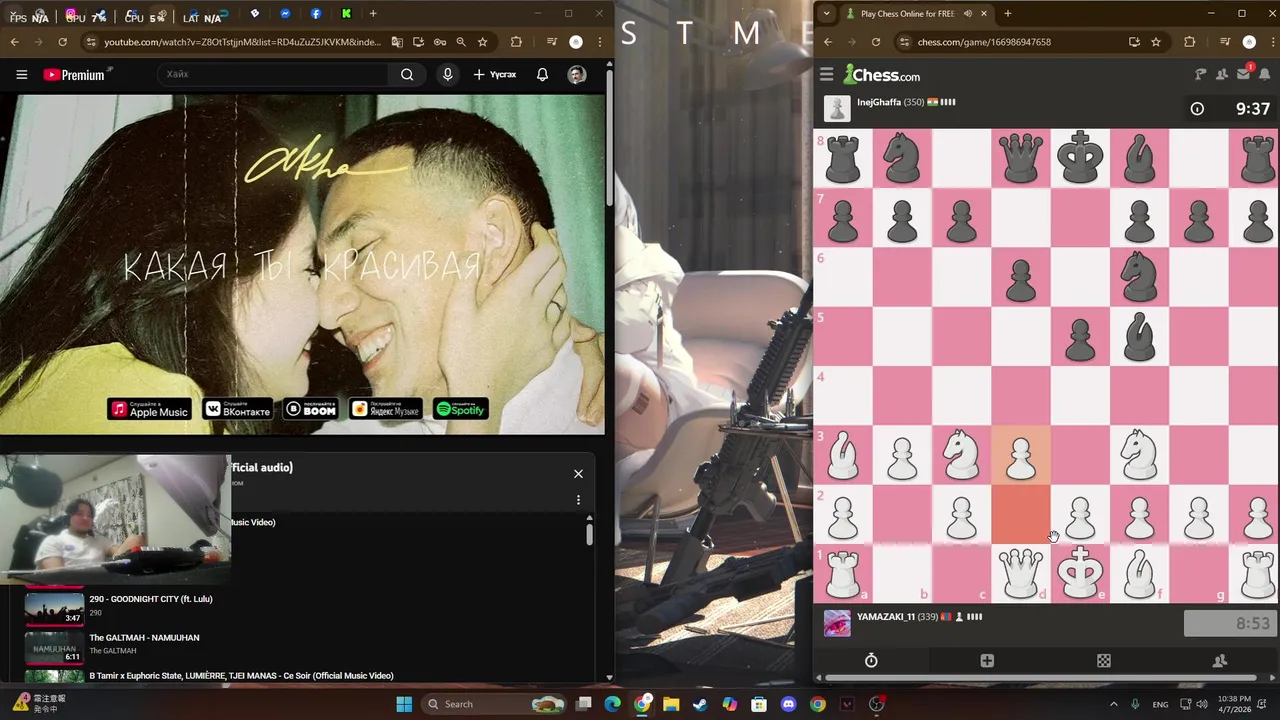Open zoom magnifier in YouTube address bar
Viewport: 1280px width, 720px height.
tap(461, 42)
